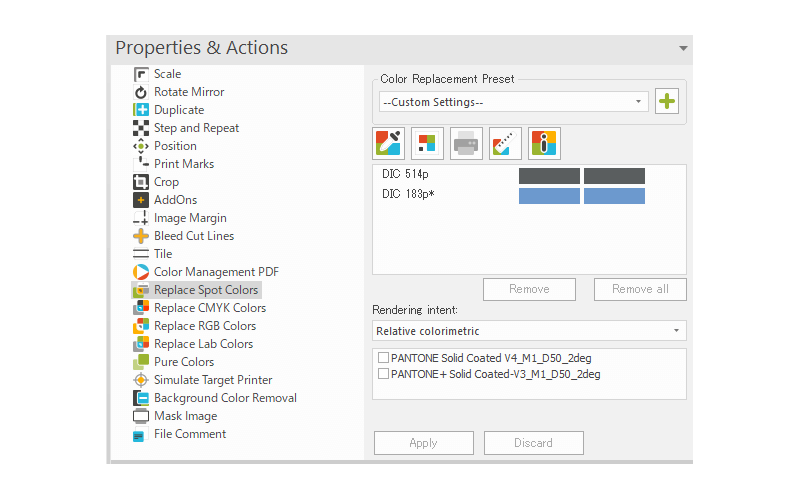Click the color swatch squares toolbar icon
The height and width of the screenshot is (500, 800).
pyautogui.click(x=427, y=143)
